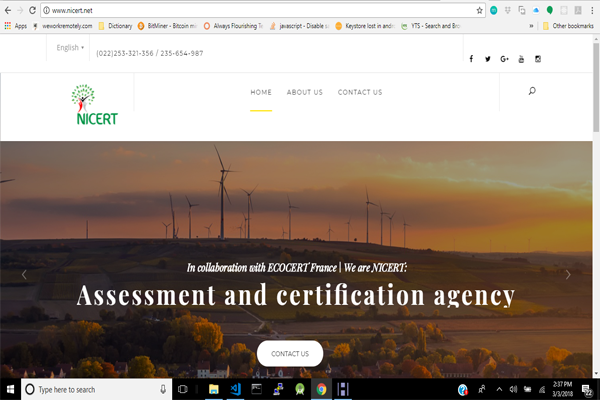
Task: Click the Google Plus icon
Action: point(504,59)
